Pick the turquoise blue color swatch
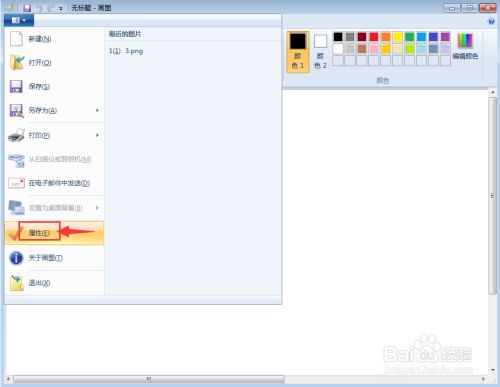 pyautogui.click(x=422, y=37)
